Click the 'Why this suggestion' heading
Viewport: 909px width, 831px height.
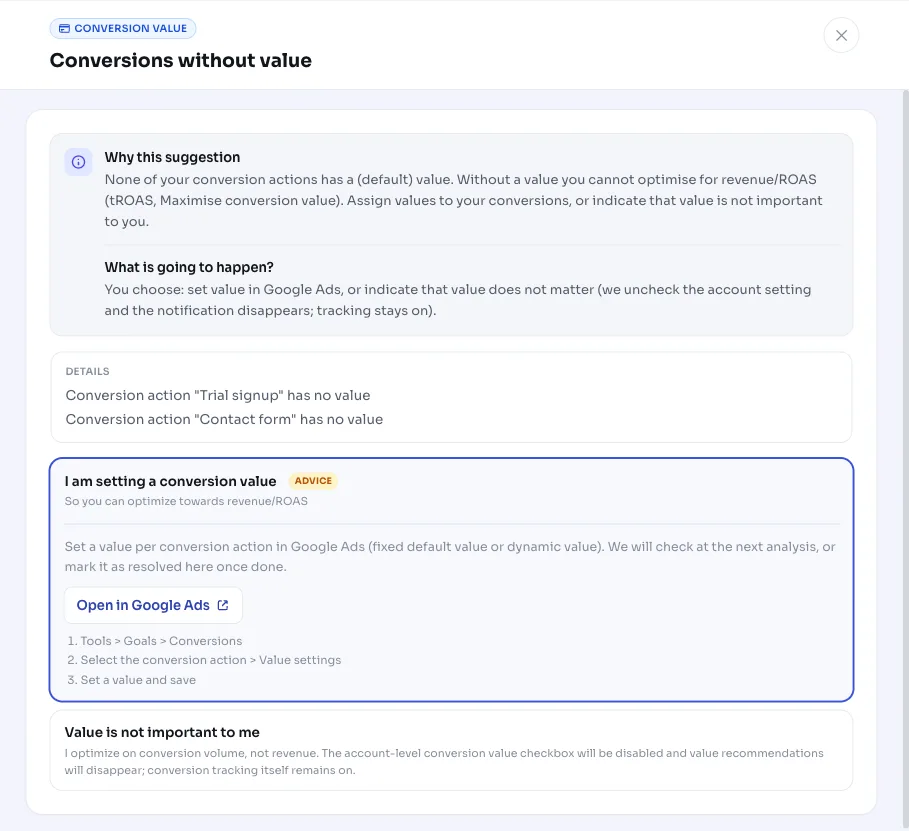[x=172, y=157]
